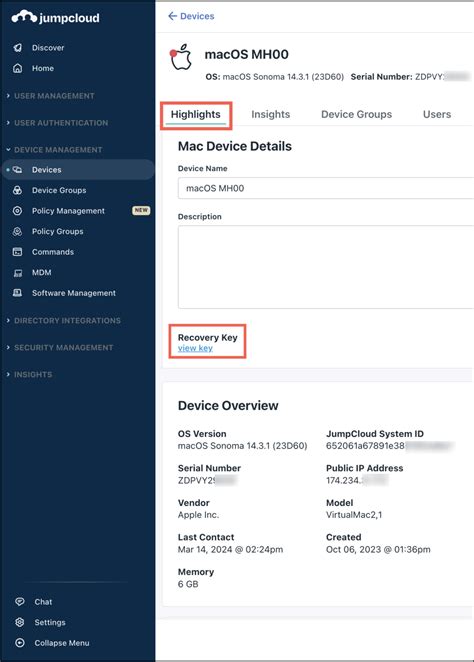Open the MDM sidebar icon
474x662 pixels.
pyautogui.click(x=17, y=273)
